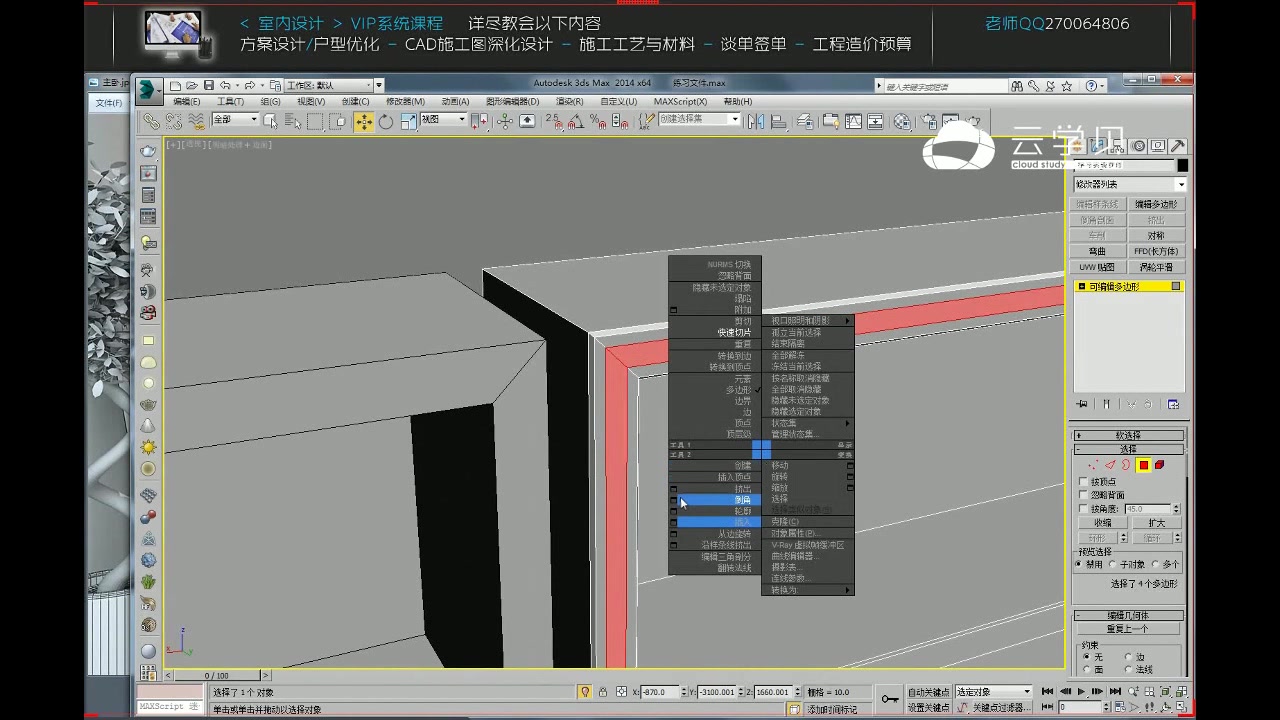Apply the 对称 modifier button
1280x720 pixels.
[1156, 236]
